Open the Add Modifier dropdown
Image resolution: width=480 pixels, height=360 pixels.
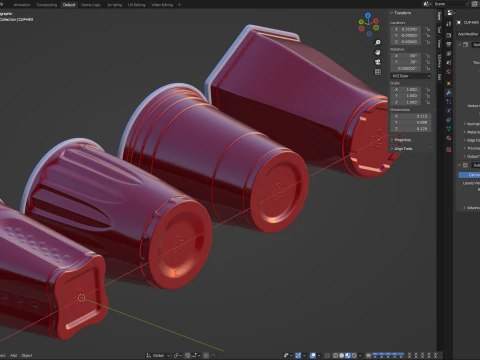(468, 34)
